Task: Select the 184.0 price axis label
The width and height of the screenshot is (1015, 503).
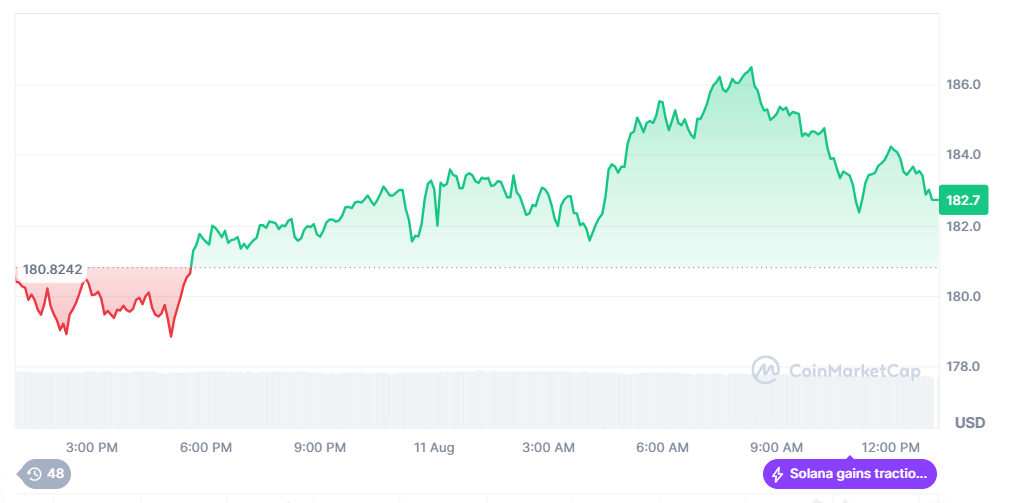Action: [x=963, y=155]
